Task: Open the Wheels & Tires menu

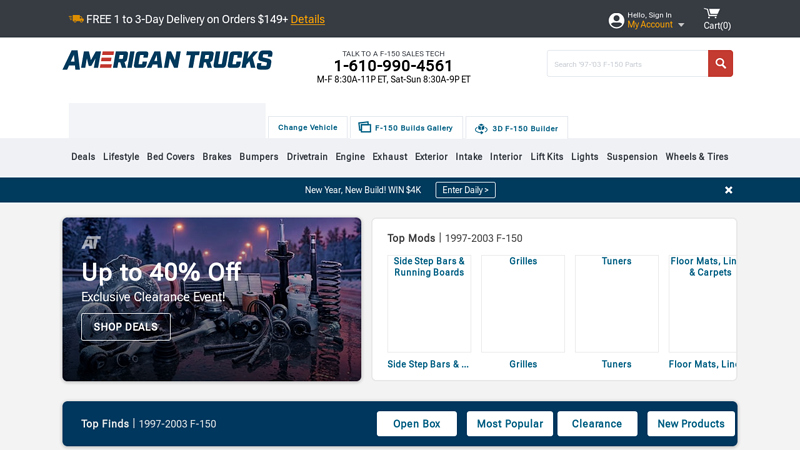Action: (x=697, y=157)
